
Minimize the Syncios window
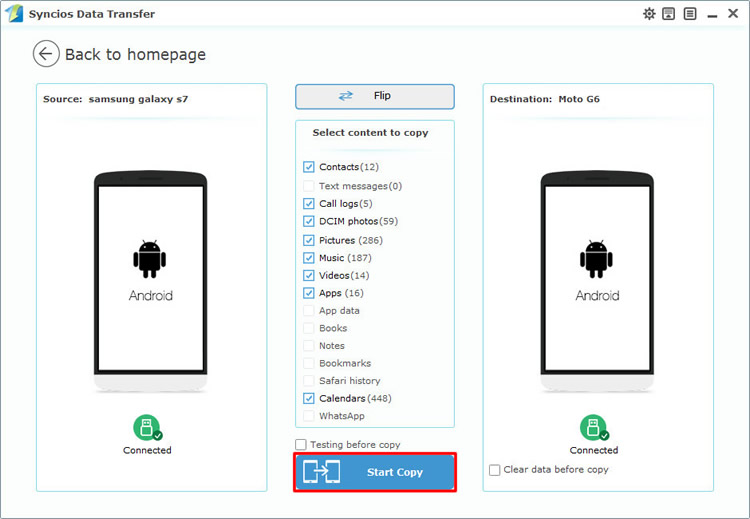pos(712,15)
